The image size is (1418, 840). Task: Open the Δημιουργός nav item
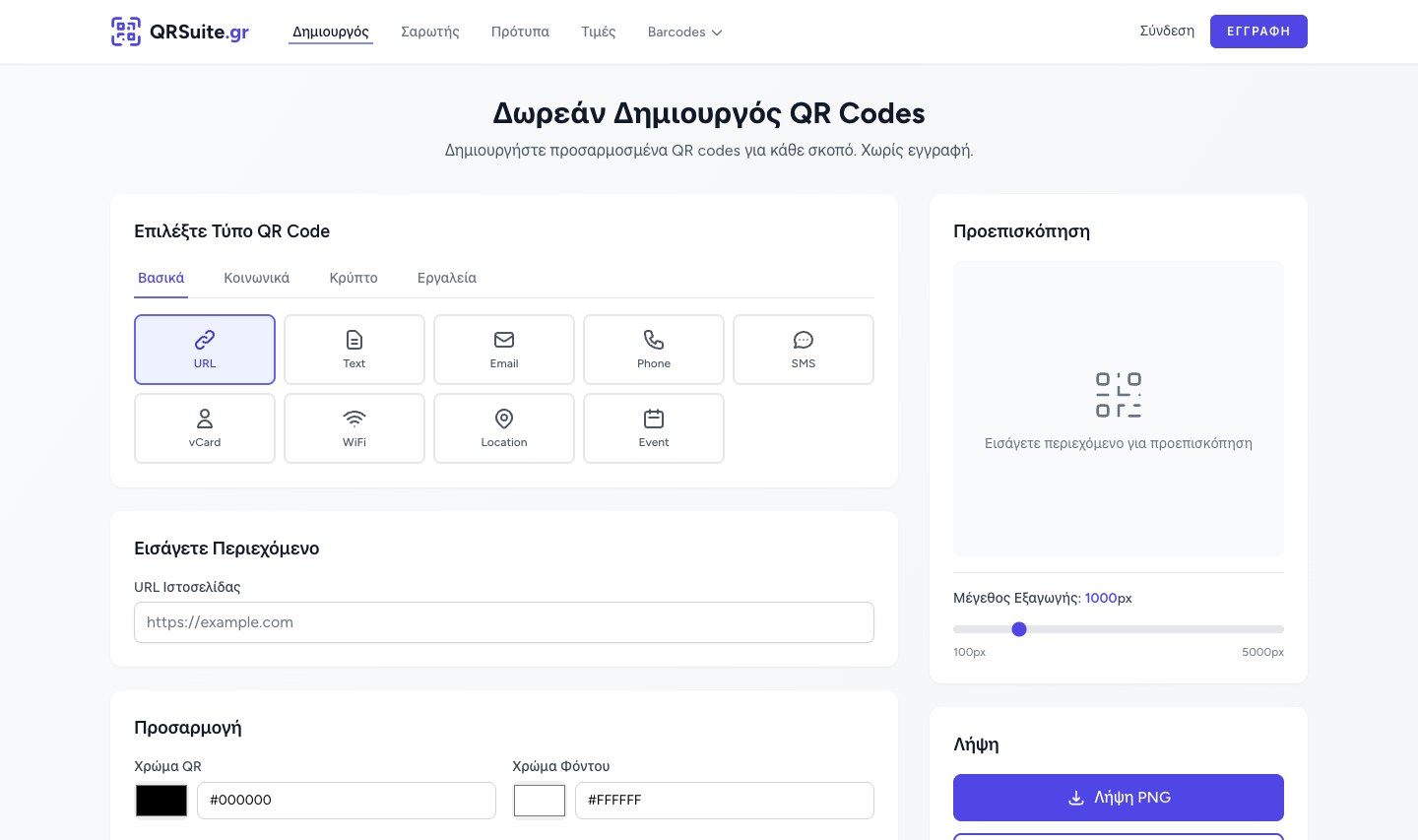331,32
